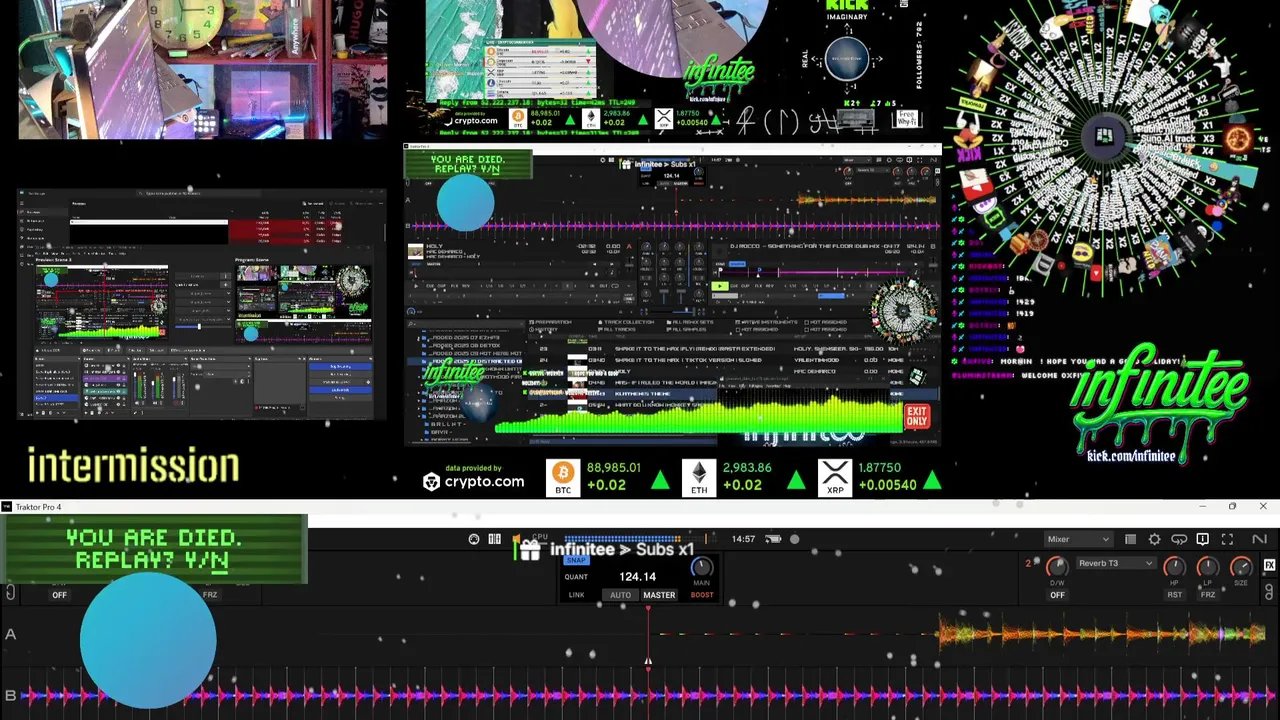The image size is (1280, 720).
Task: Adjust the HP knob in FX unit
Action: pos(1175,568)
